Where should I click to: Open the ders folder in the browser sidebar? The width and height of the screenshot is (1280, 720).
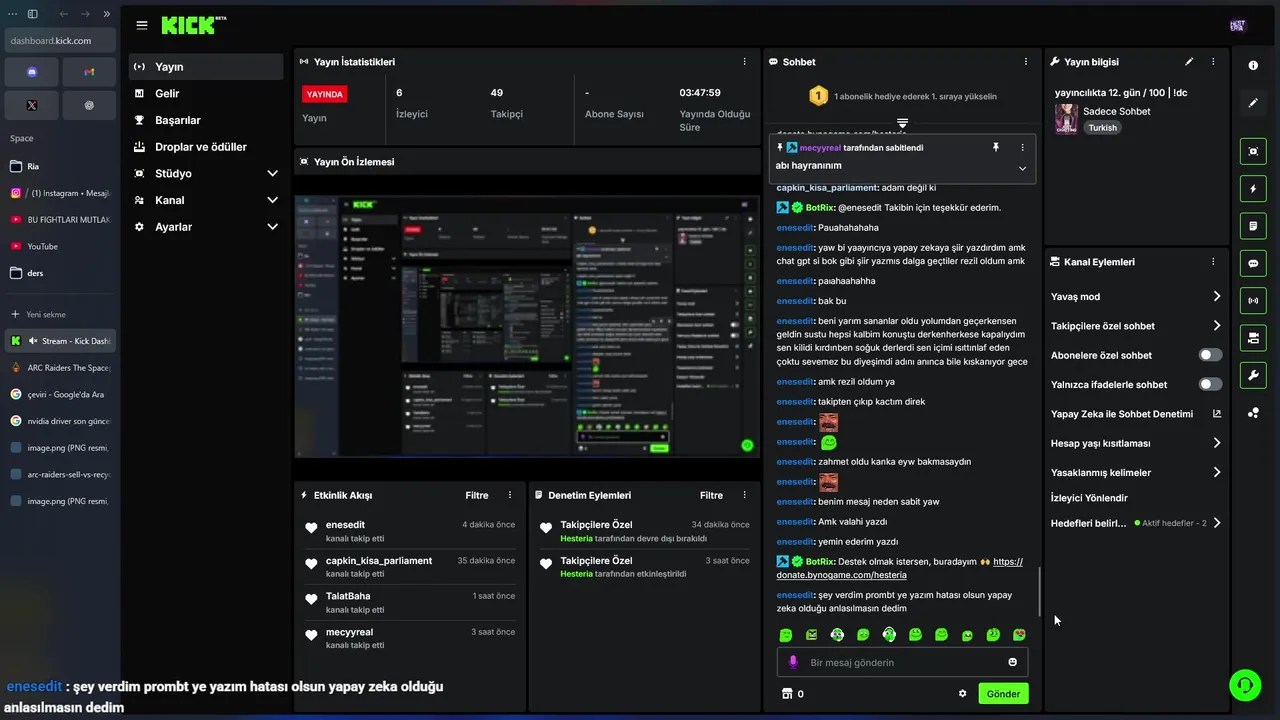[x=60, y=273]
